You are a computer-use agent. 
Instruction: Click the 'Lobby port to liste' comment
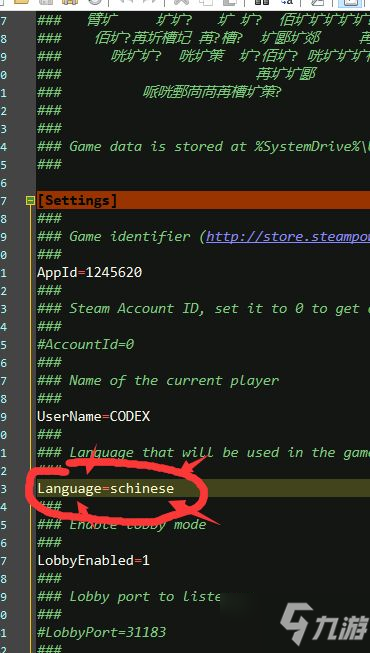click(x=129, y=596)
